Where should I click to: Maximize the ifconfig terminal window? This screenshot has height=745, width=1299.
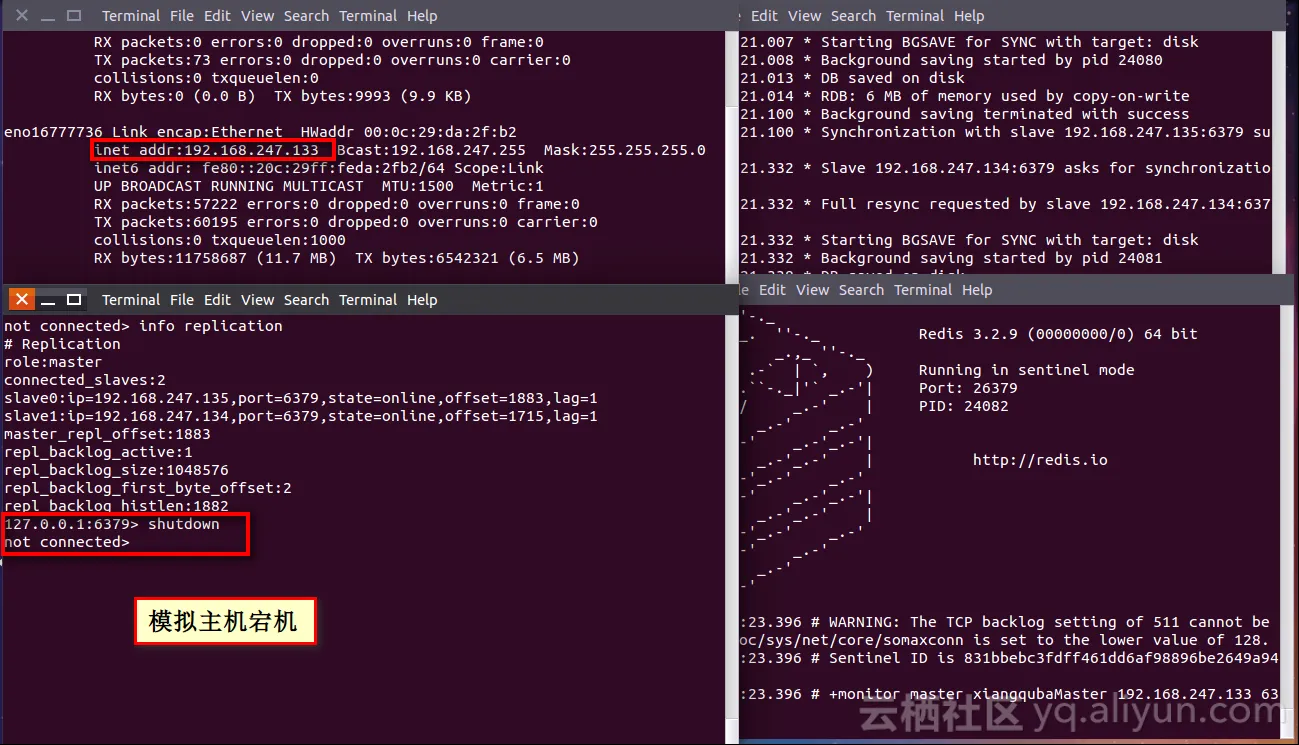click(x=74, y=16)
